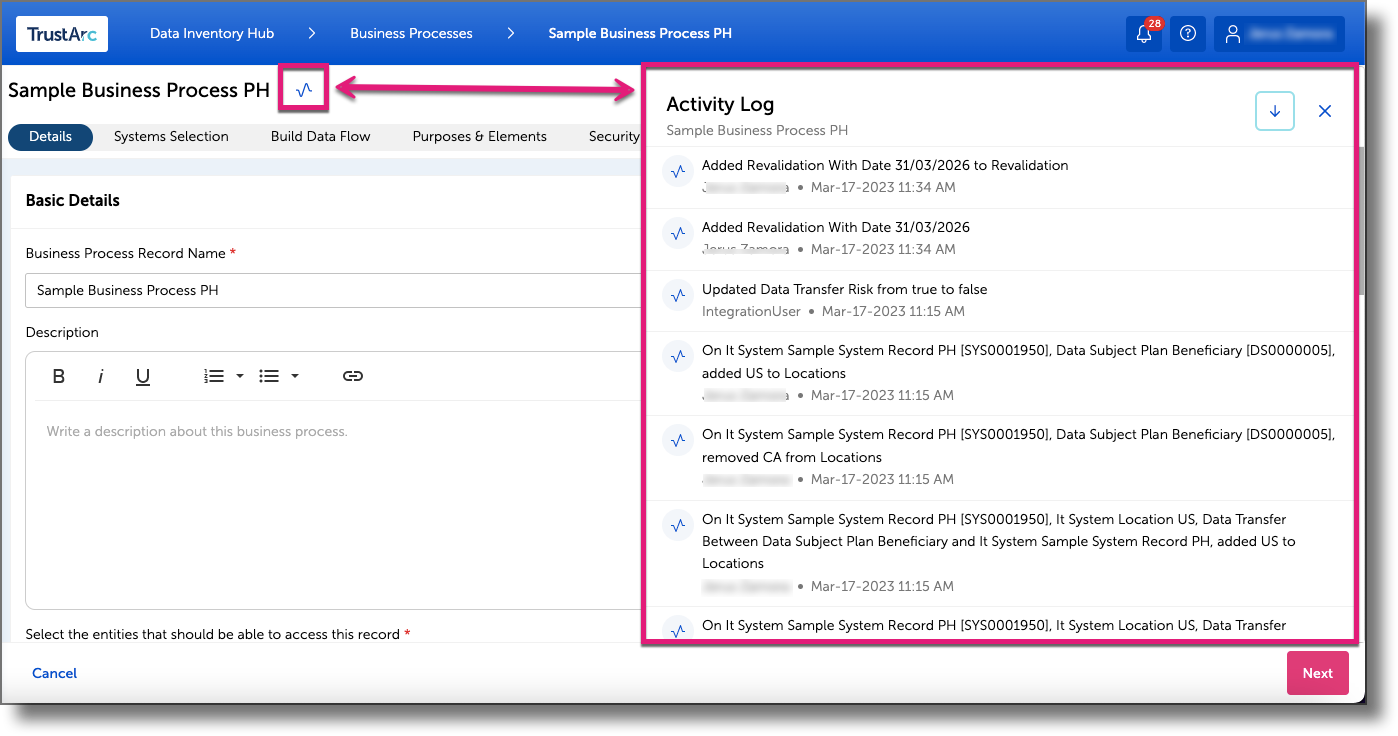Viewport: 1398px width, 736px height.
Task: Navigate to Business Processes via breadcrumb
Action: (x=411, y=33)
